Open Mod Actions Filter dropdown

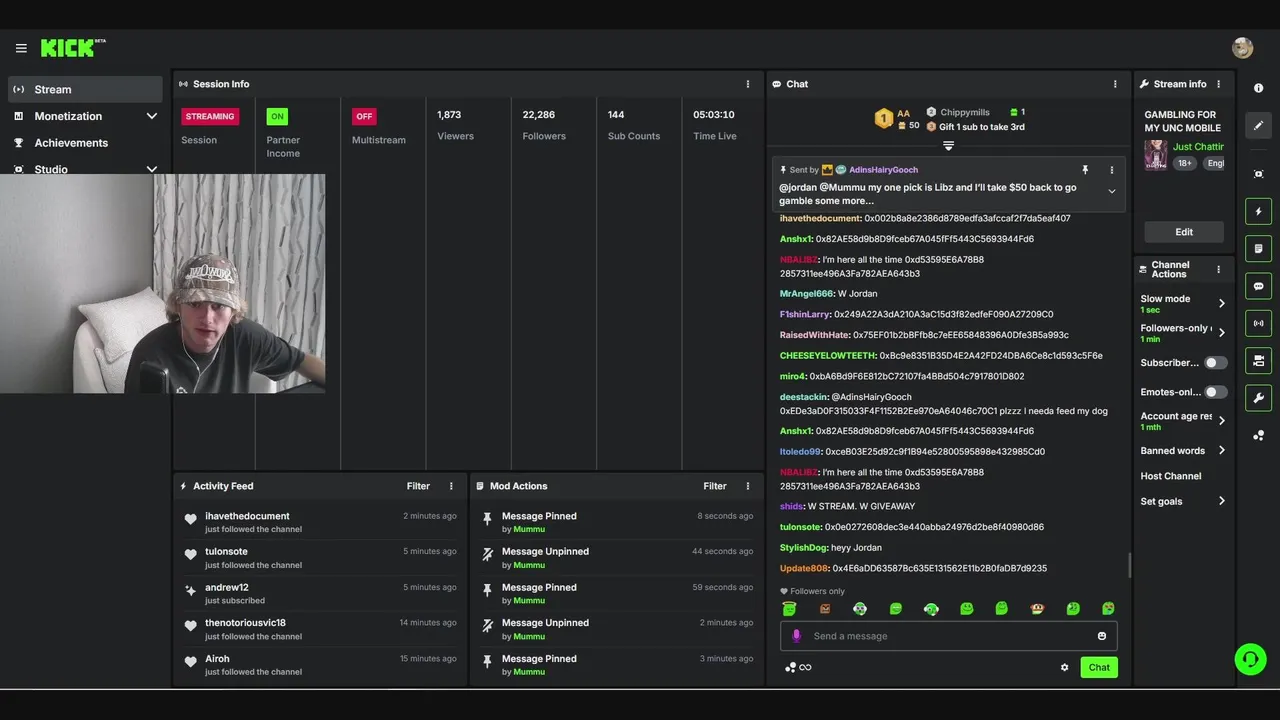click(714, 486)
